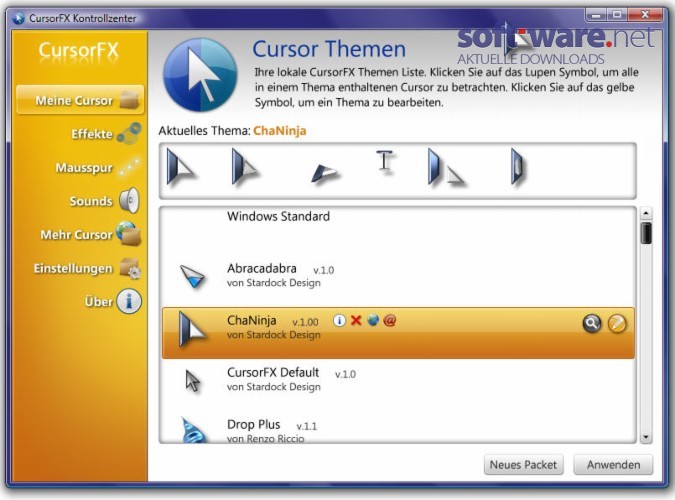Screen dimensions: 675x500
Task: Click the Effekte gears icon
Action: pyautogui.click(x=129, y=134)
